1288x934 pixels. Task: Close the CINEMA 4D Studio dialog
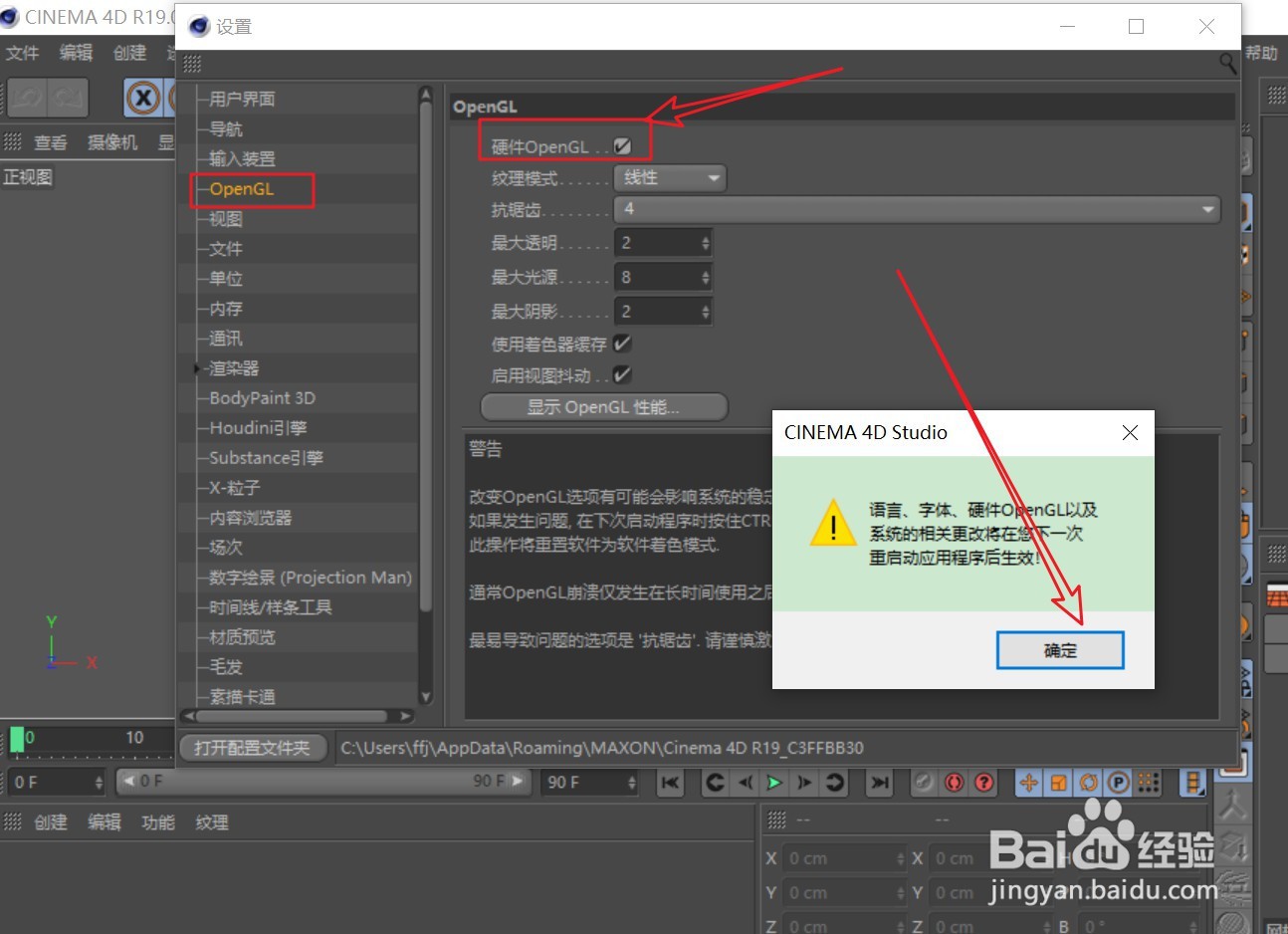(1130, 432)
